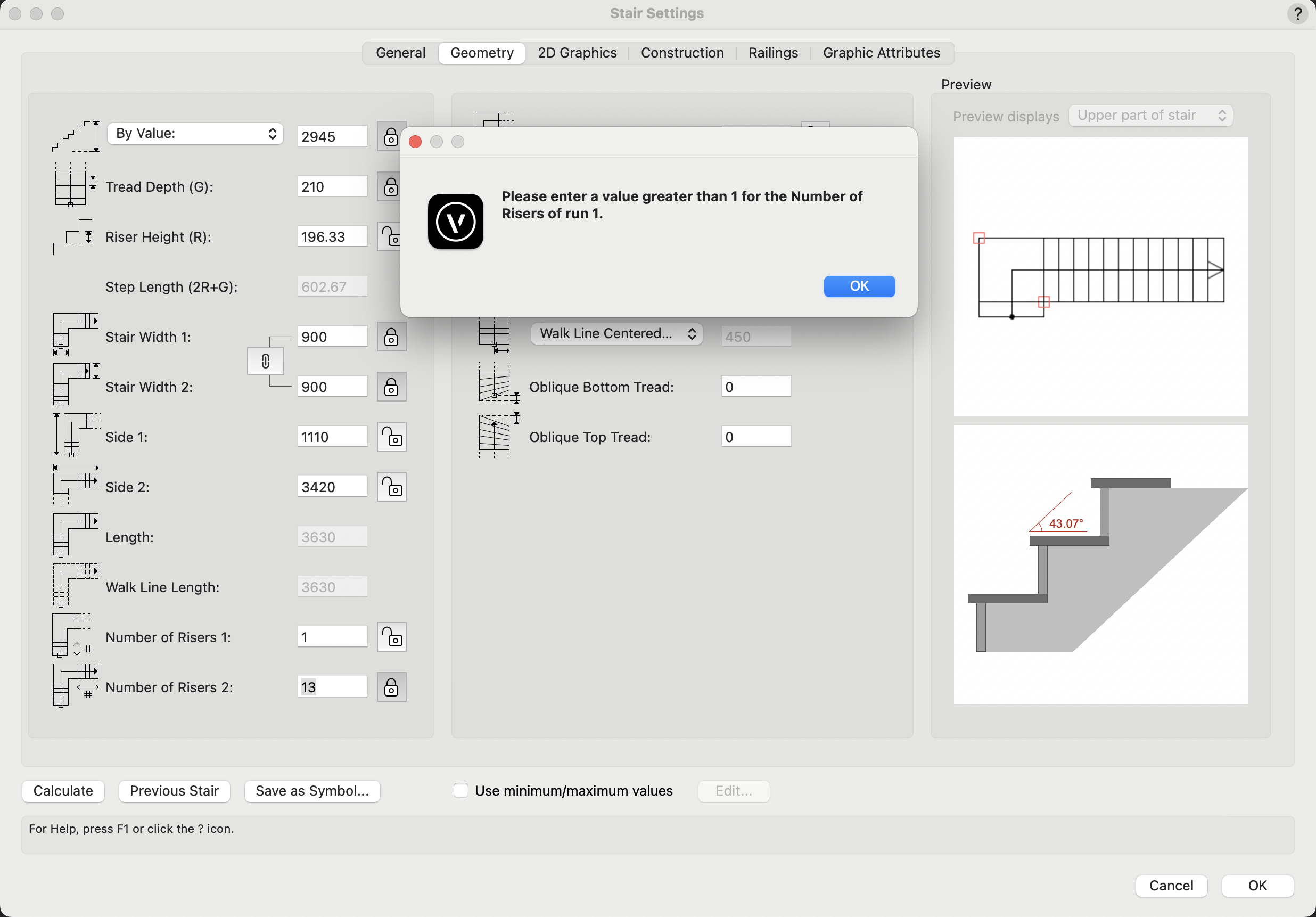Toggle the open lock next to Side 1
This screenshot has height=917, width=1316.
pyautogui.click(x=391, y=437)
